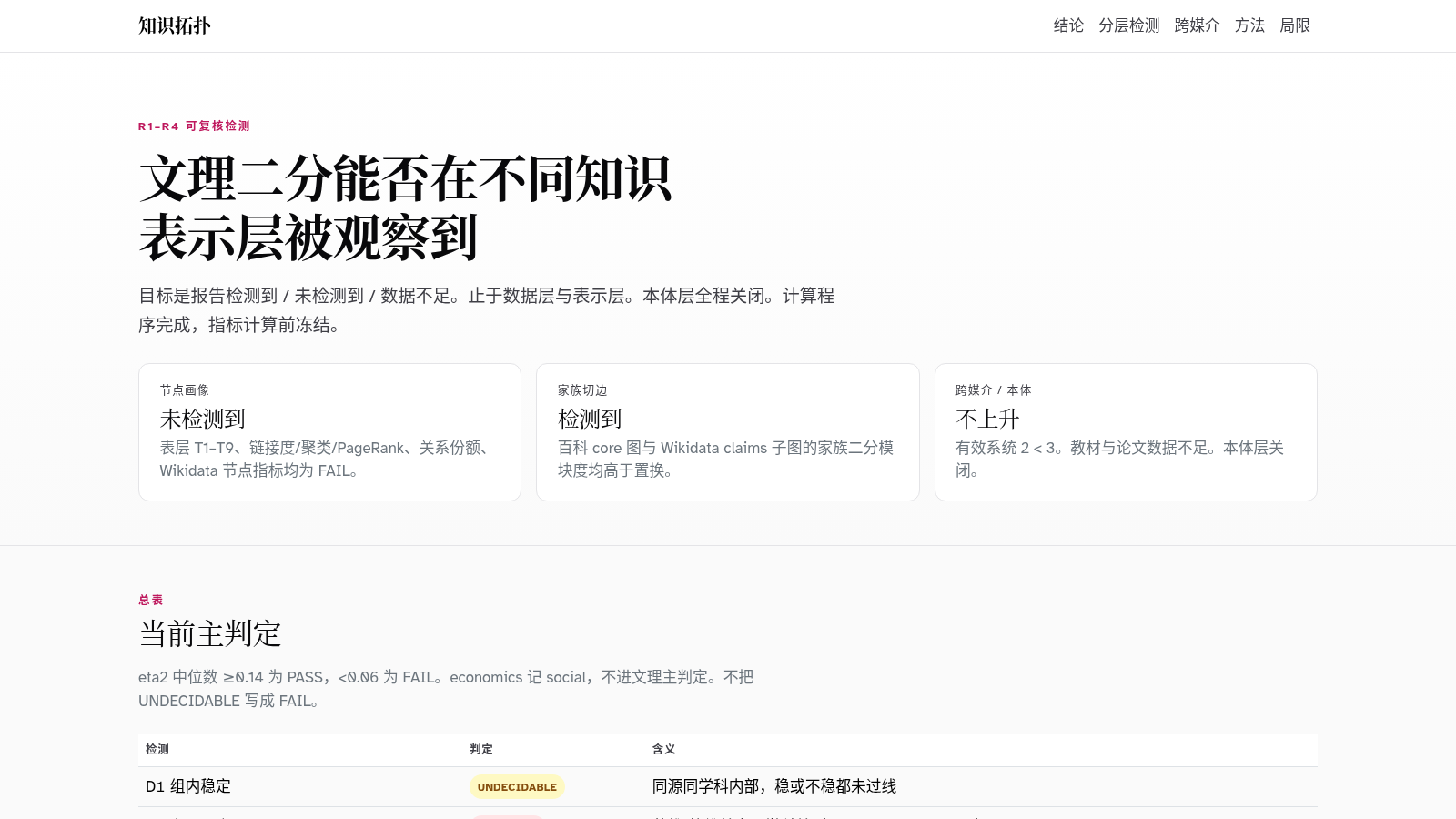Screen dimensions: 1456x819
Task: Click the paragraph starting eta2 中位数
Action: [446, 689]
